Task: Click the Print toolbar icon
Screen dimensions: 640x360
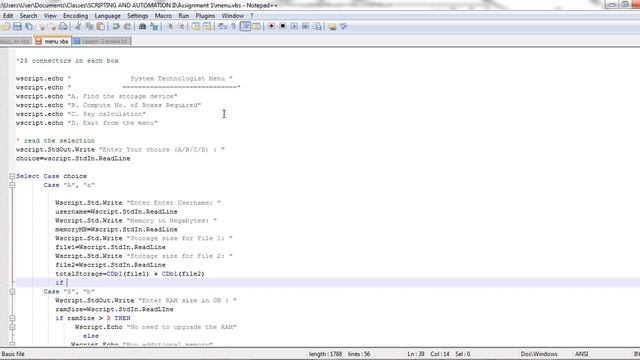Action: (63, 27)
